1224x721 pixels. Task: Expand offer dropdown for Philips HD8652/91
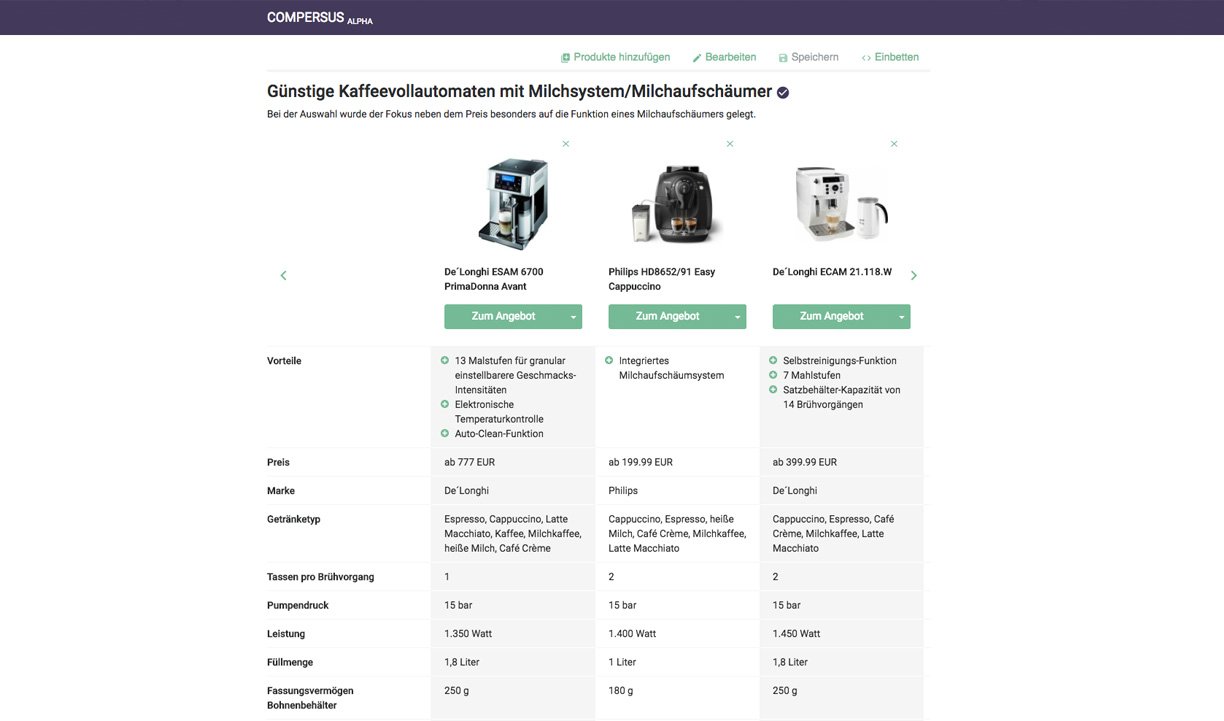pos(737,317)
